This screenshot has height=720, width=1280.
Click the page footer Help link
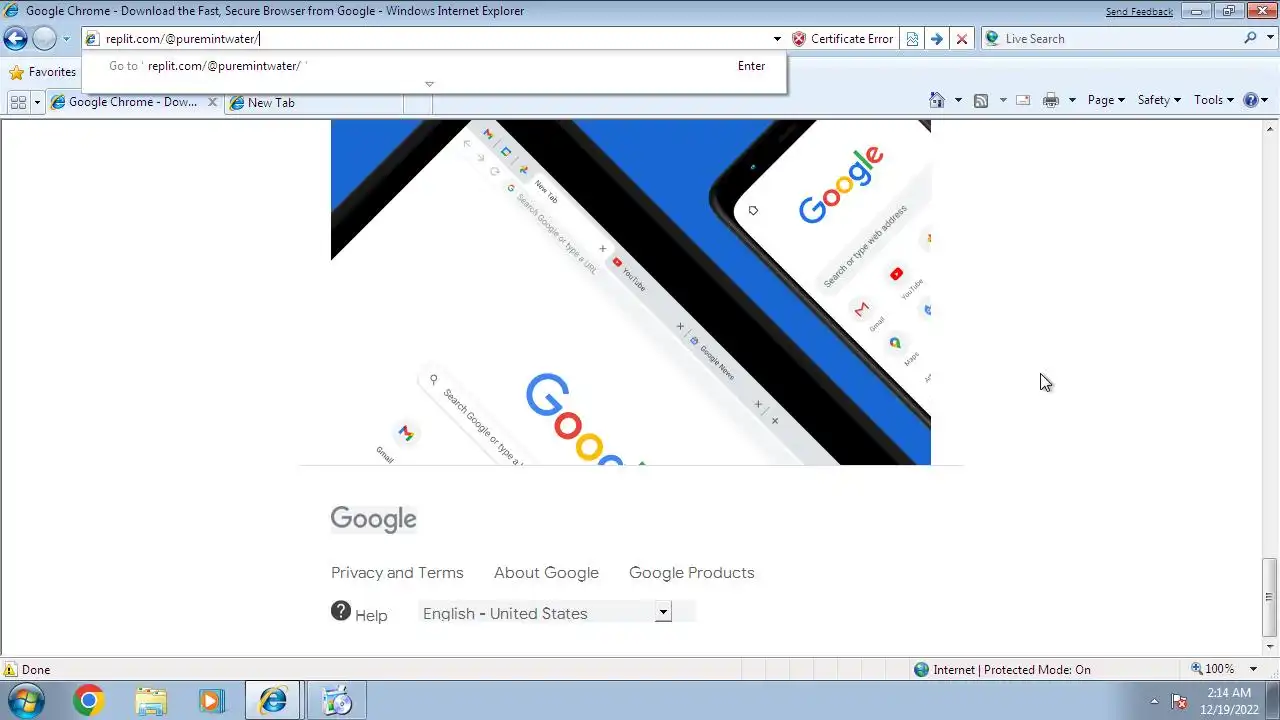359,613
